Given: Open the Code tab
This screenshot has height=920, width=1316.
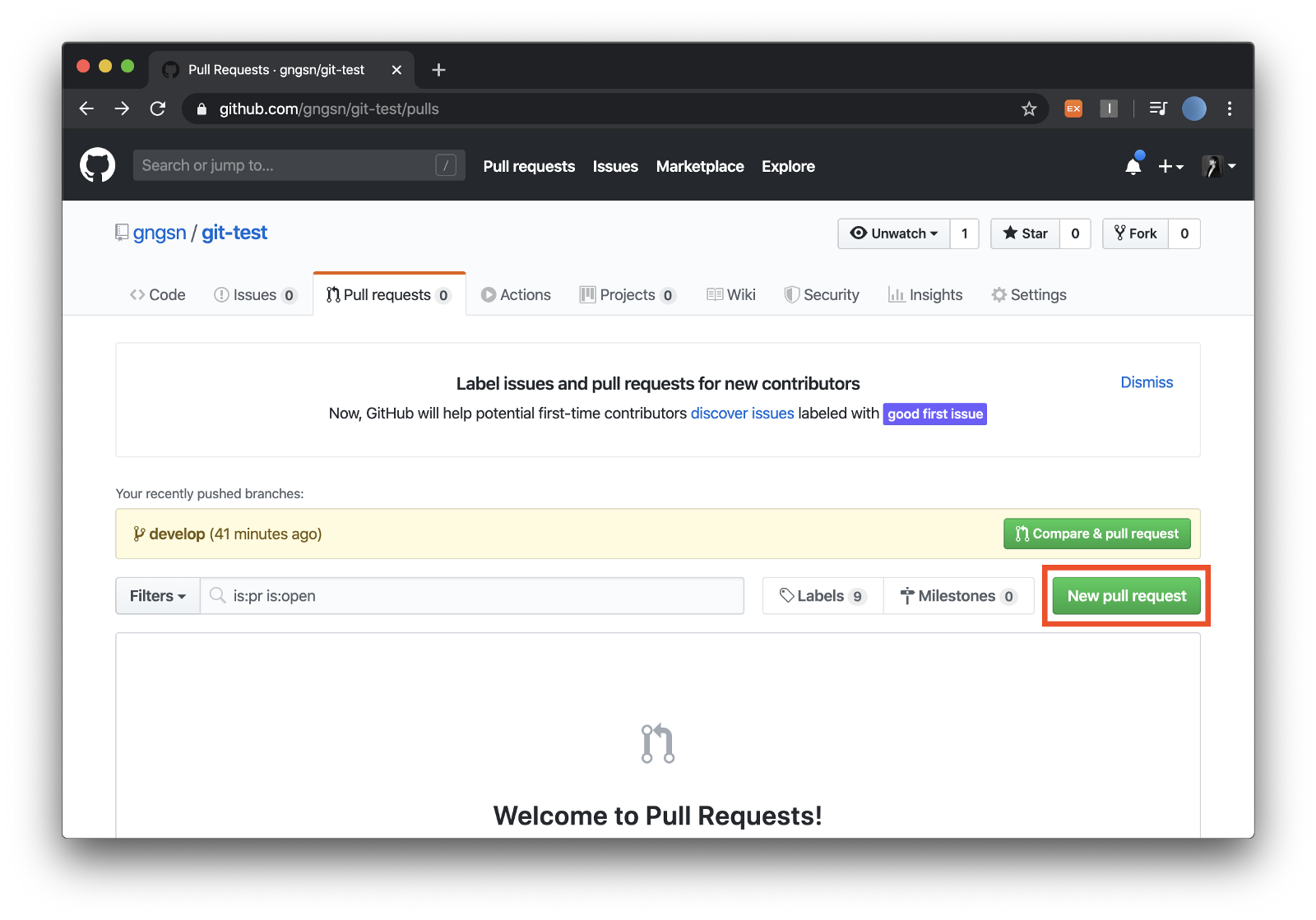Looking at the screenshot, I should tap(158, 294).
